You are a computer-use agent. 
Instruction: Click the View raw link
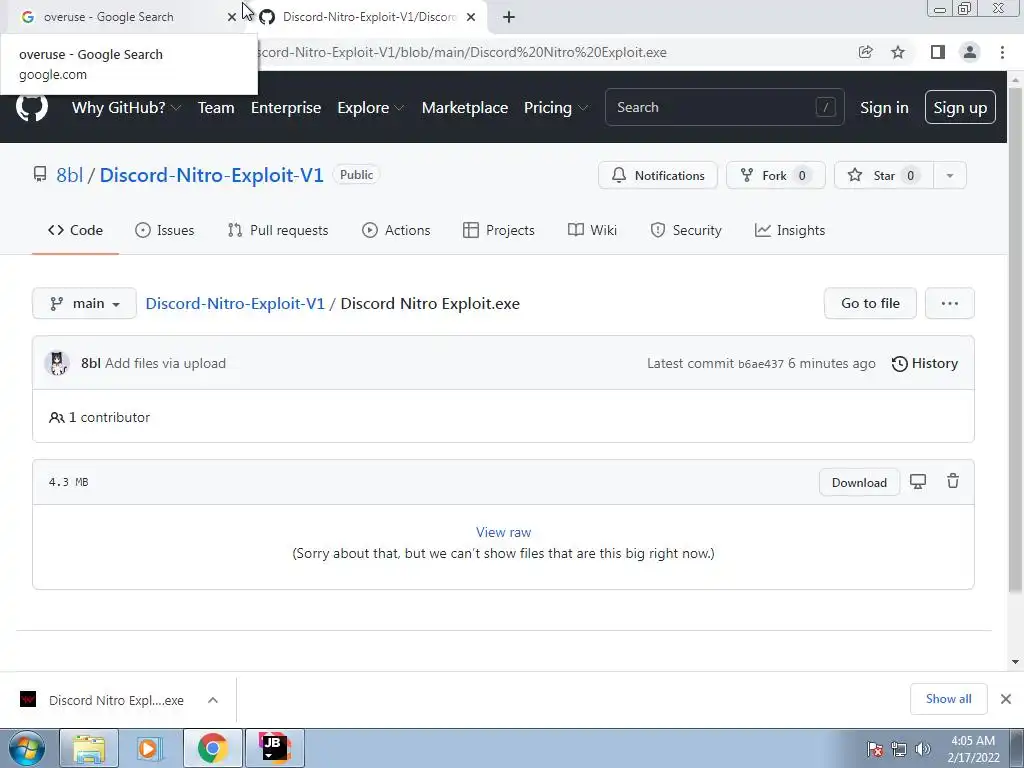(504, 532)
